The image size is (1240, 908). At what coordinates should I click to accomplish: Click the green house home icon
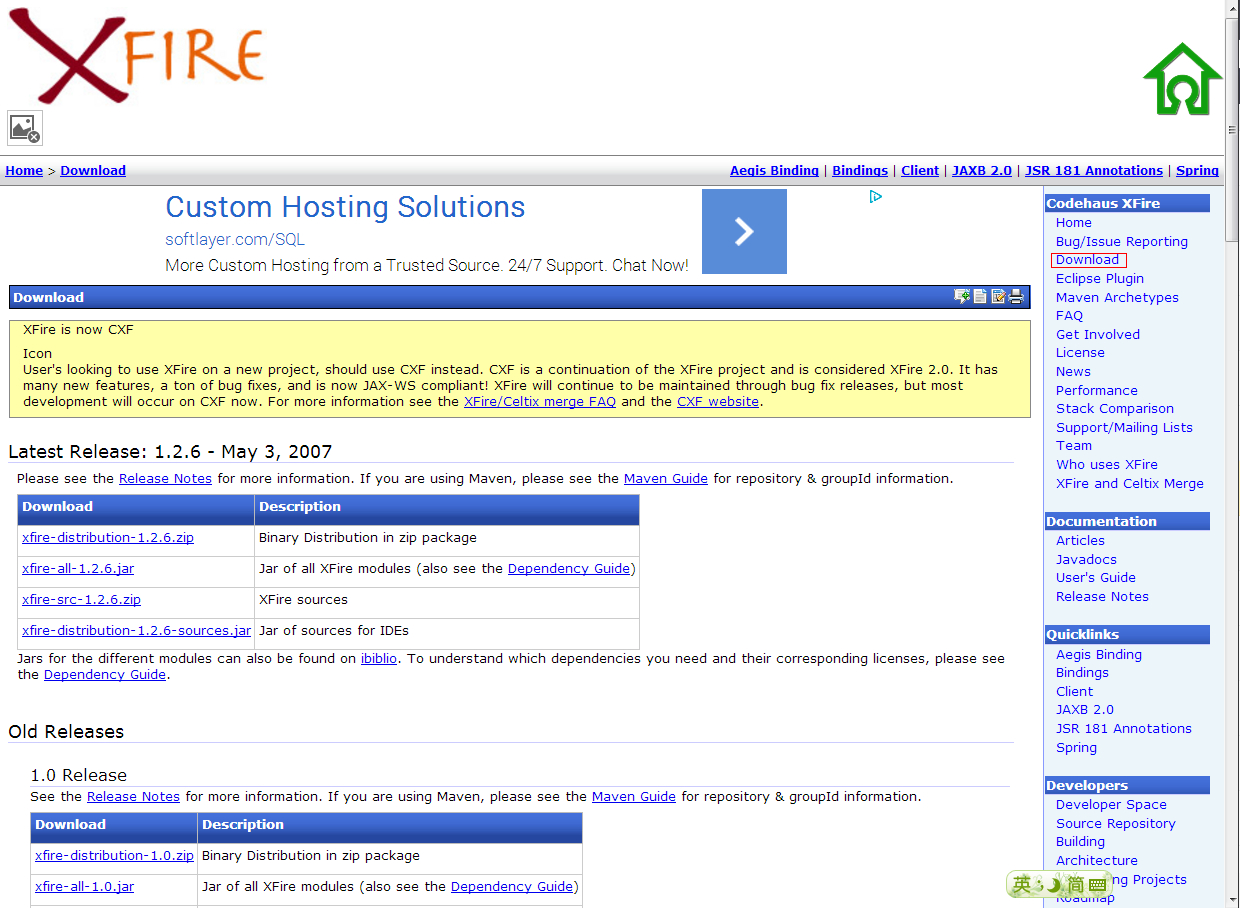(x=1183, y=79)
